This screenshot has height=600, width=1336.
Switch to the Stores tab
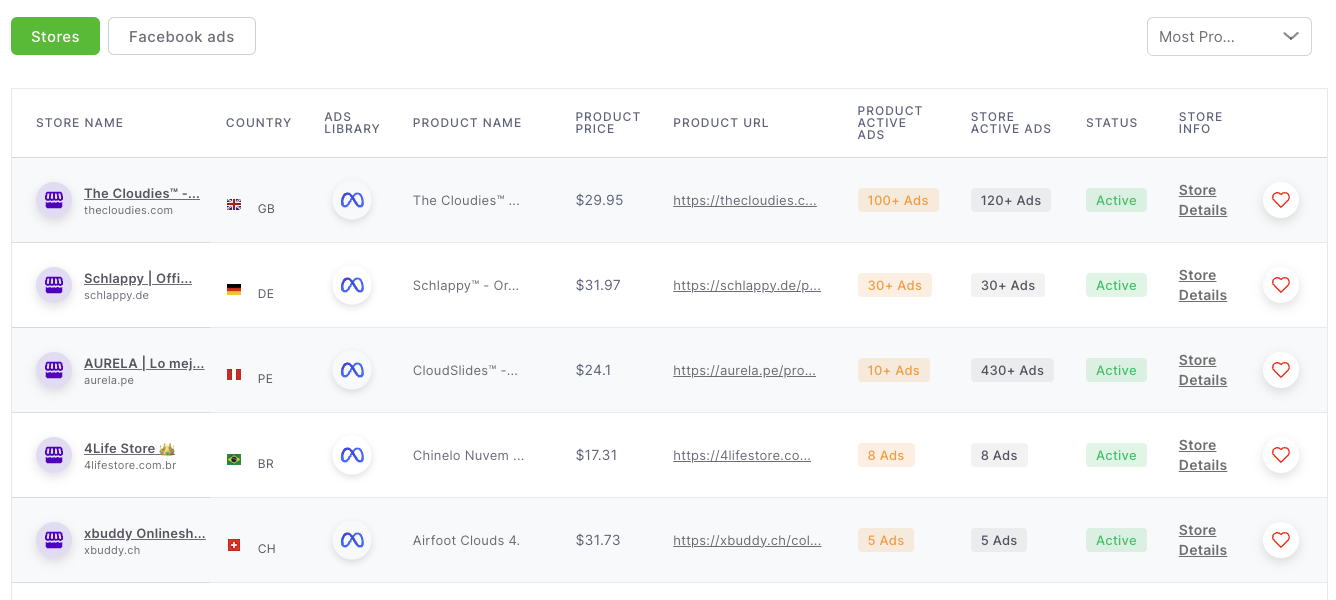(x=55, y=36)
